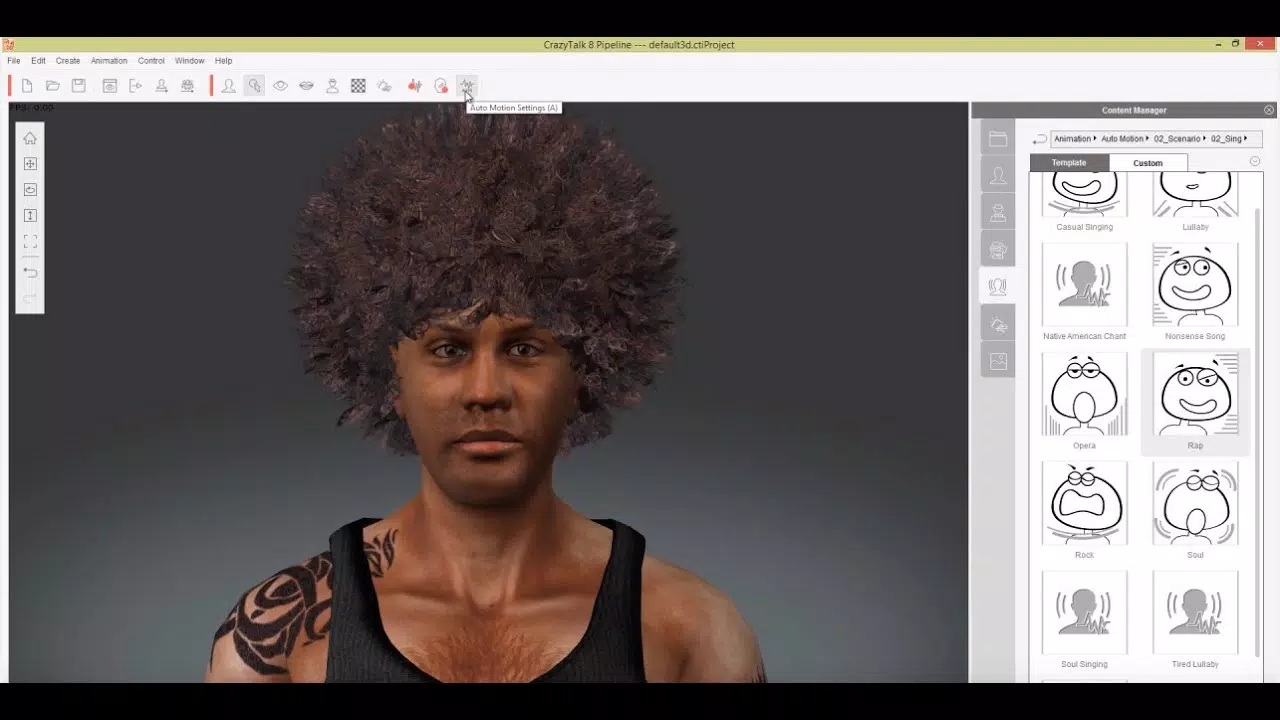Expand the 02_Sing breadcrumb arrow
This screenshot has width=1280, height=720.
pos(1246,139)
